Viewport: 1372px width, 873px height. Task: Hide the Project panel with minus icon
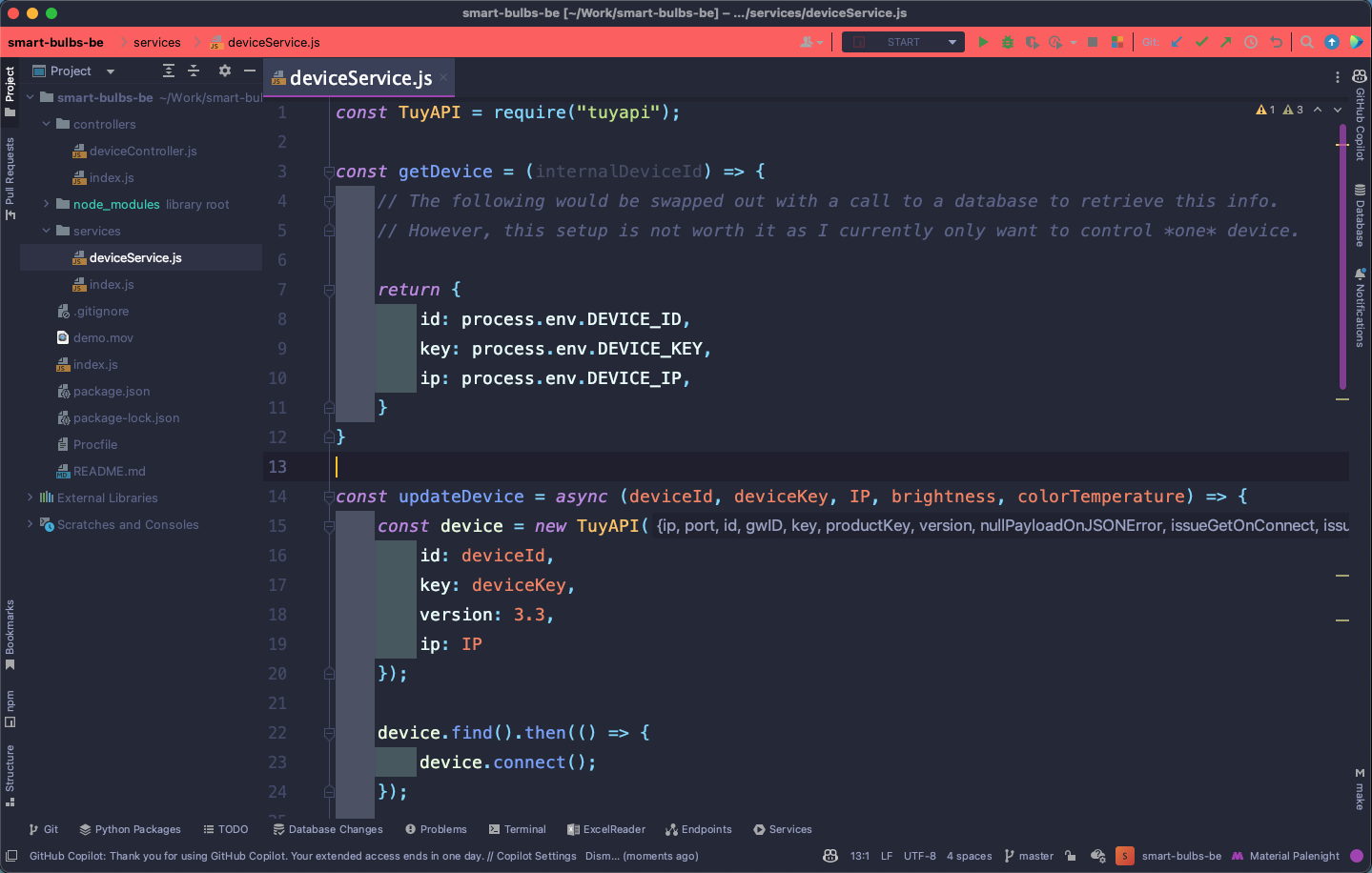click(x=250, y=71)
